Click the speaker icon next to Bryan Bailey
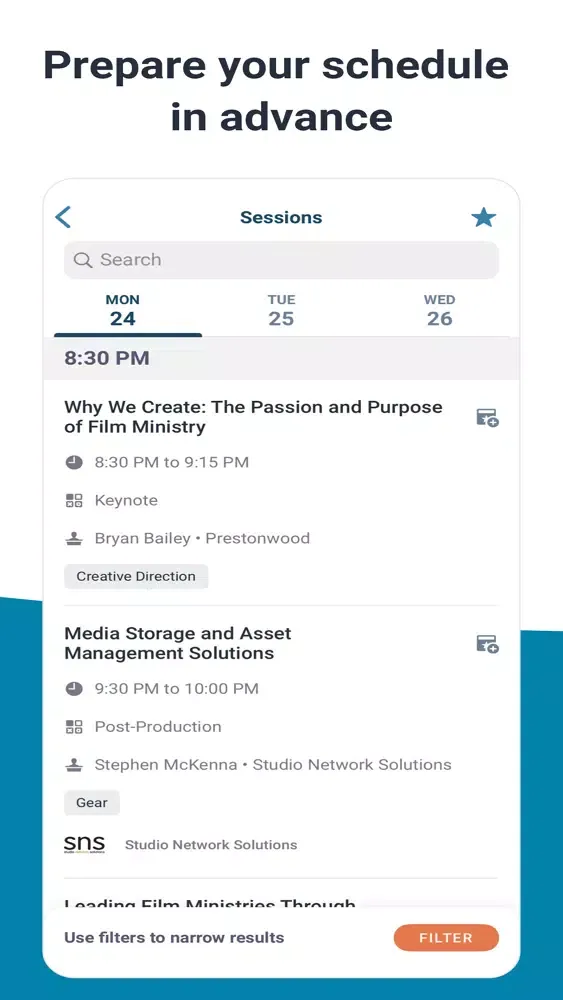The width and height of the screenshot is (563, 1000). tap(75, 539)
